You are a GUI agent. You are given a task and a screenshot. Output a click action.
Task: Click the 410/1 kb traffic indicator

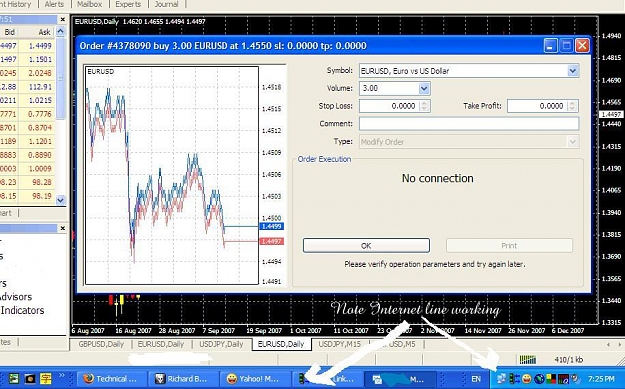click(569, 360)
